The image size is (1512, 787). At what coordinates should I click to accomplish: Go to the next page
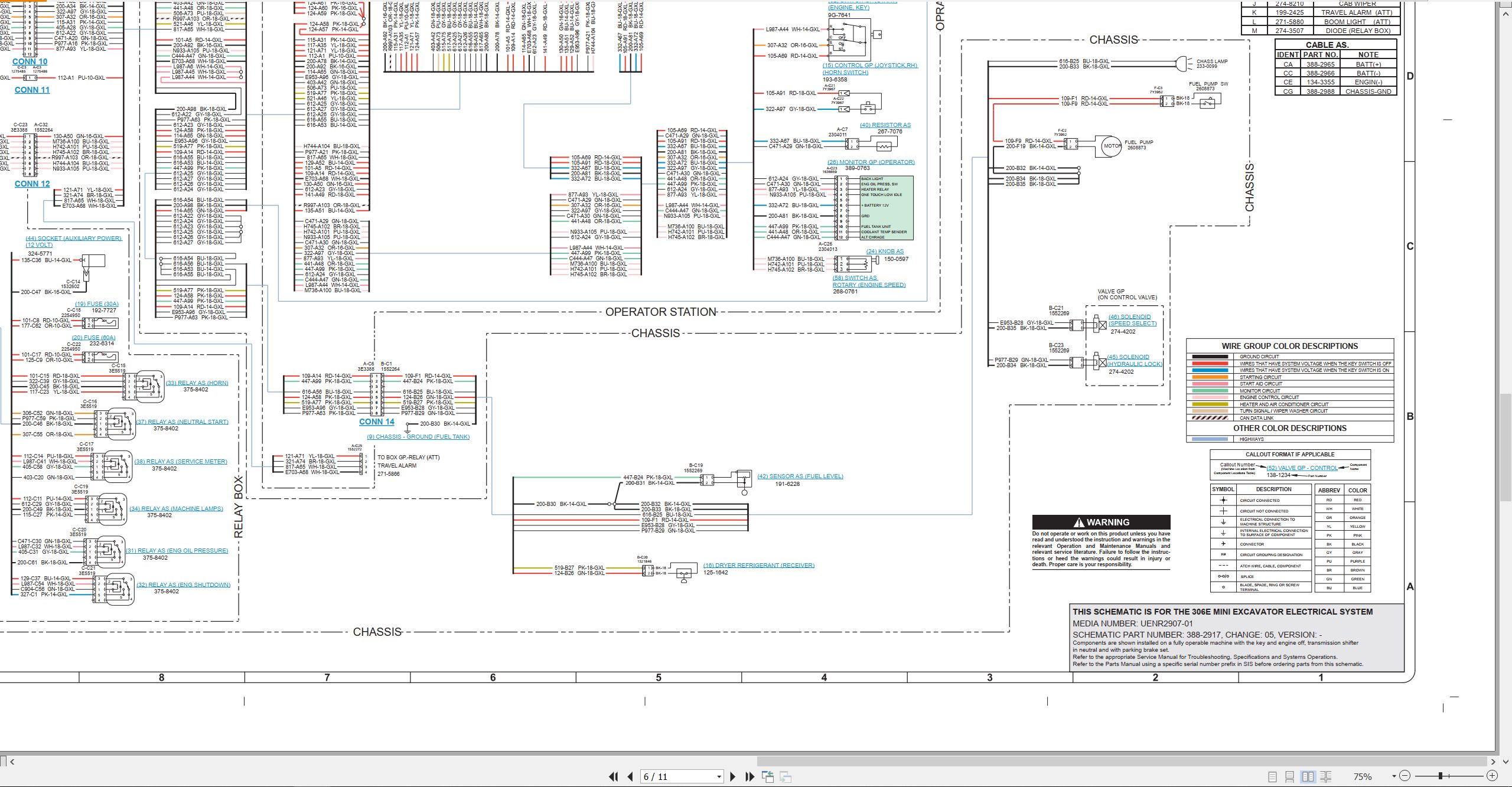733,777
